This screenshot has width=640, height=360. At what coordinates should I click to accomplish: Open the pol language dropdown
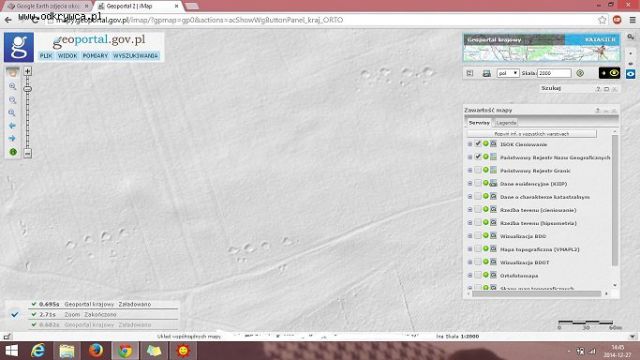(x=508, y=73)
